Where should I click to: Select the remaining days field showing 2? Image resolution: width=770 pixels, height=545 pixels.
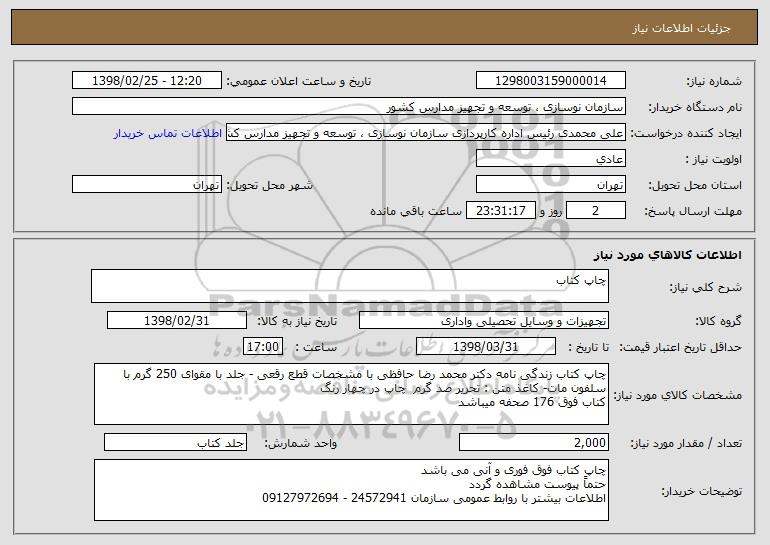tap(596, 211)
